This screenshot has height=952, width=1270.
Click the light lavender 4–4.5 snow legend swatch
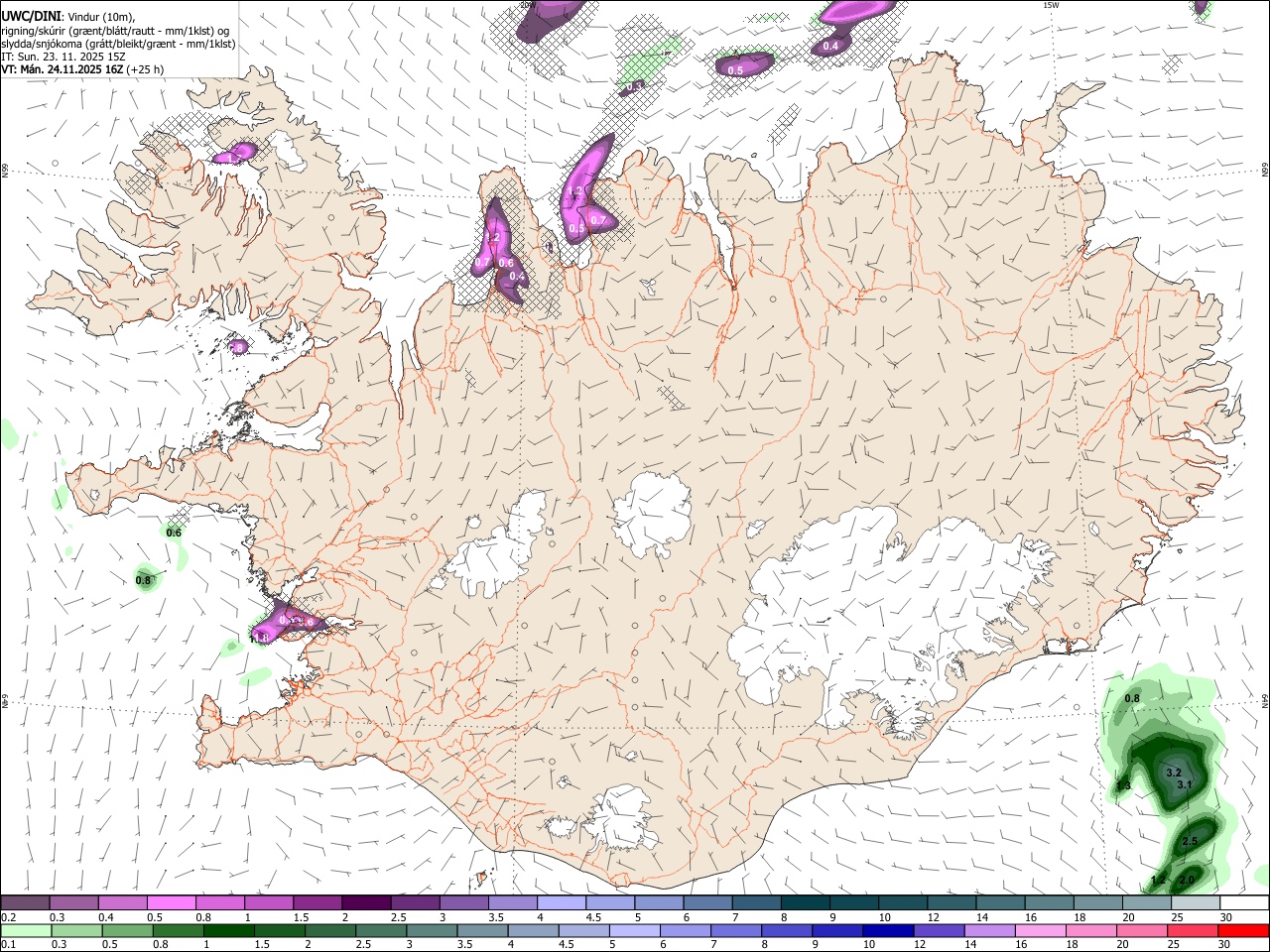[562, 902]
